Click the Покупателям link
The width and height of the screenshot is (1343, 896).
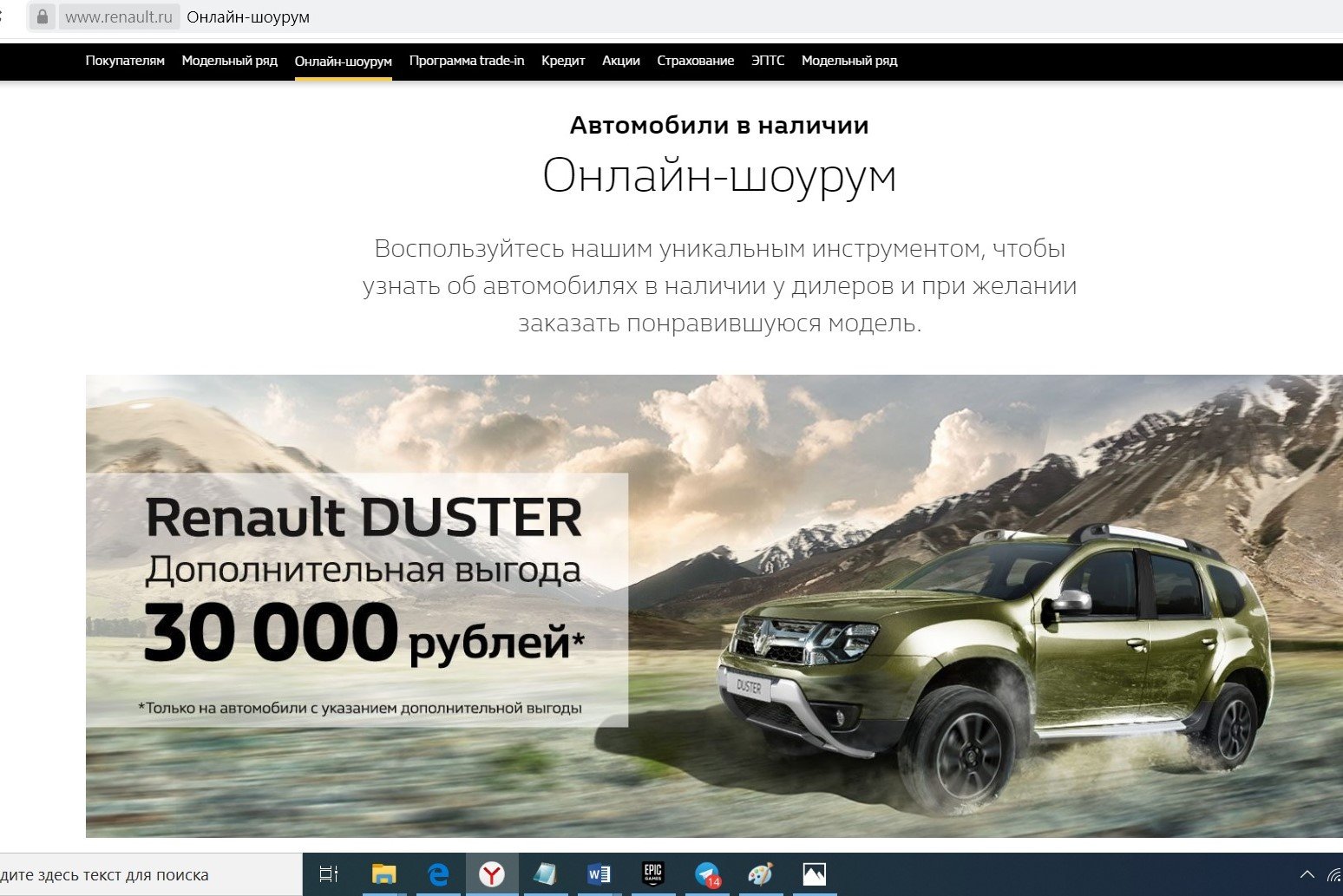click(124, 61)
